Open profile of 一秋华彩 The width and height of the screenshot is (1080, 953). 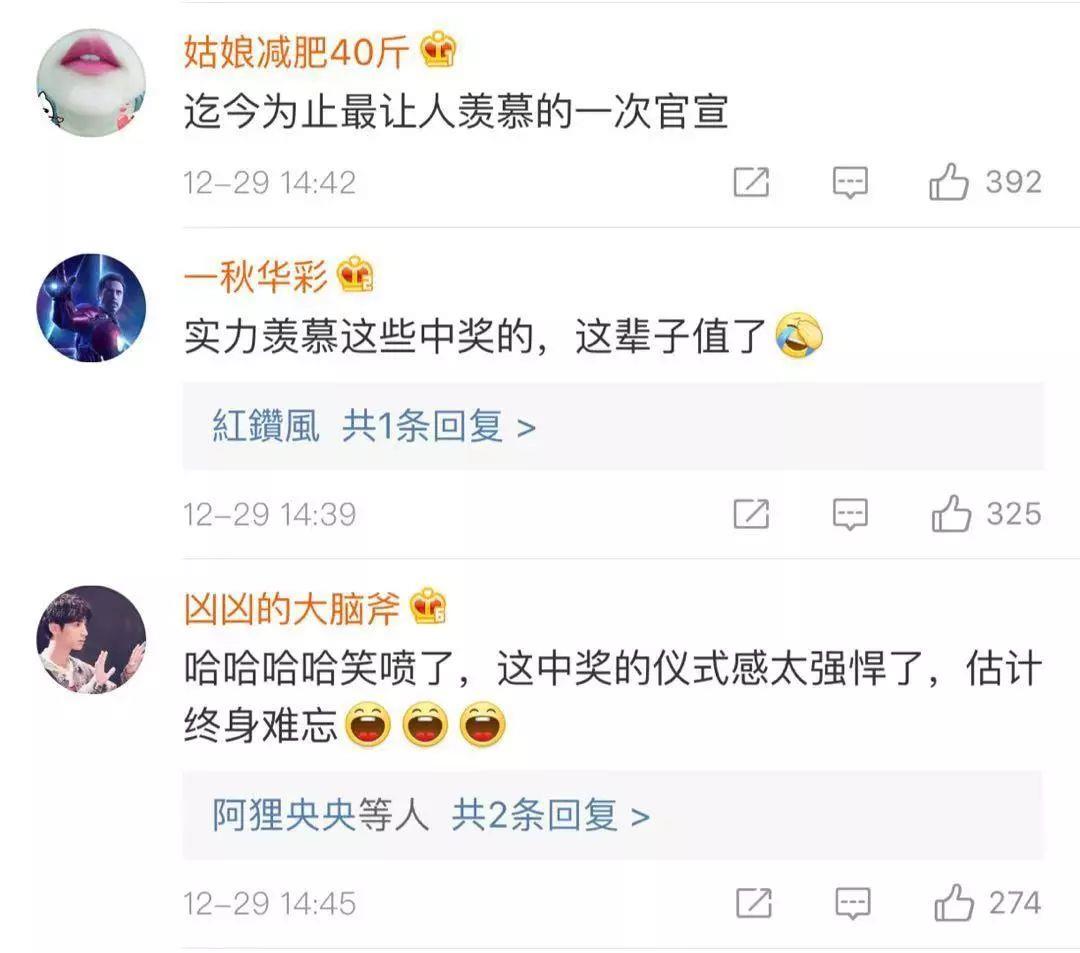pos(256,277)
